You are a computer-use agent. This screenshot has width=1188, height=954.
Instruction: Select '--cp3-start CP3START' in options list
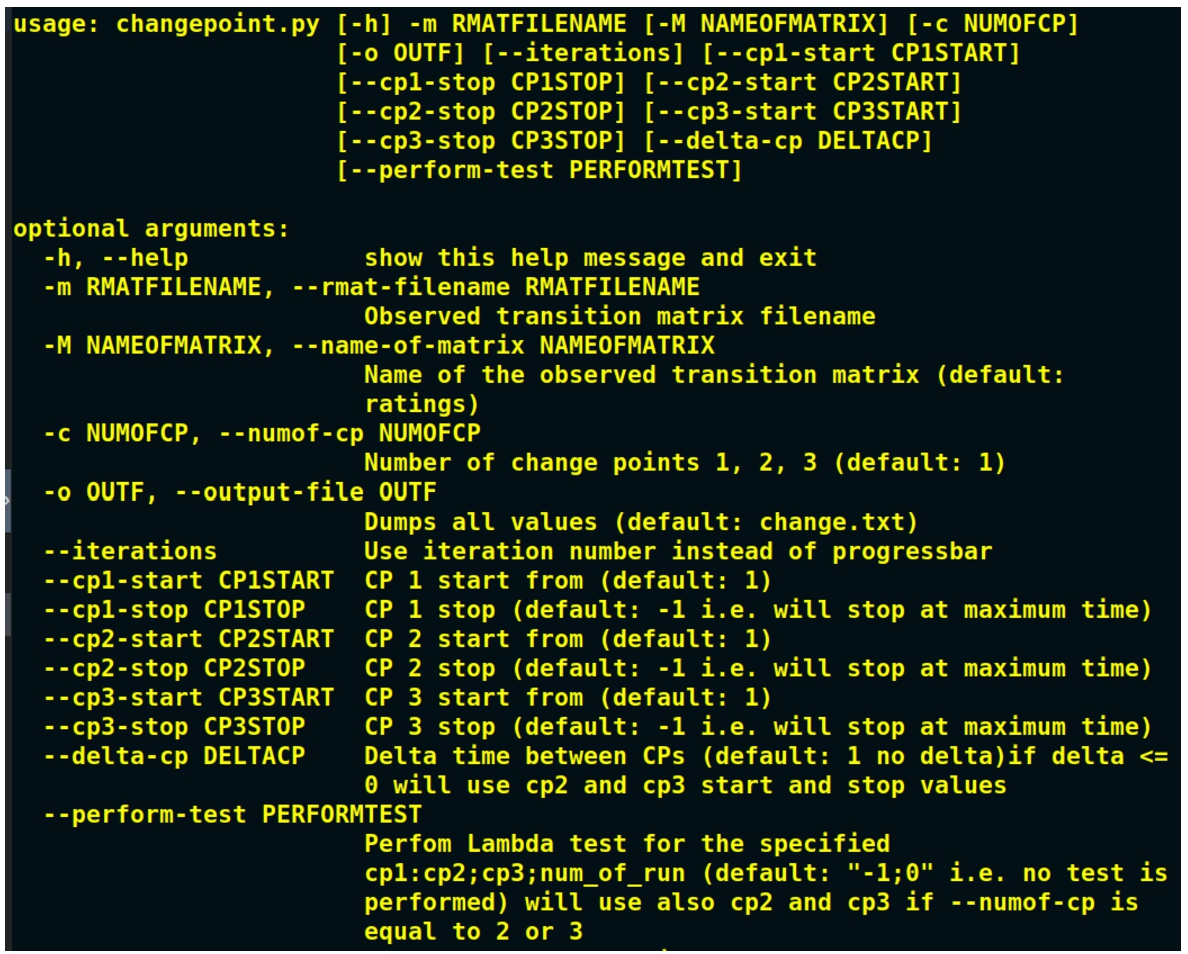pyautogui.click(x=188, y=697)
